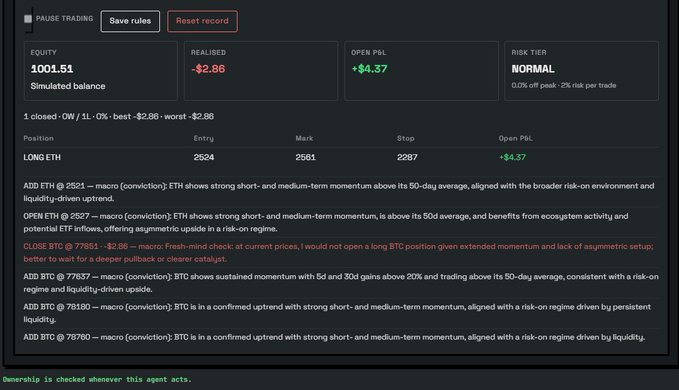
Task: Click the 'ADD BTC @ 77637' log entry
Action: coord(341,283)
